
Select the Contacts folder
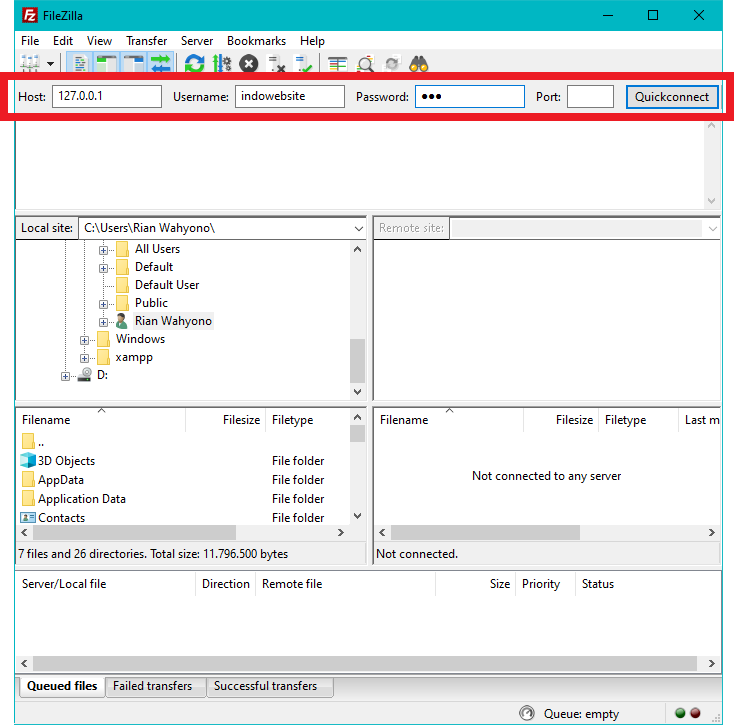coord(61,518)
